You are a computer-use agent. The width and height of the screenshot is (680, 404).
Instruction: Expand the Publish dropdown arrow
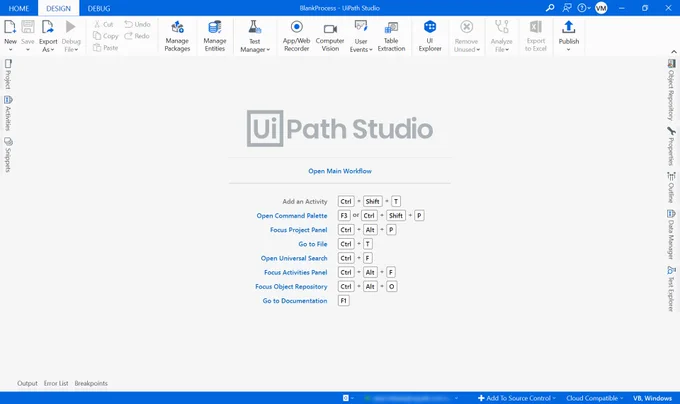569,49
